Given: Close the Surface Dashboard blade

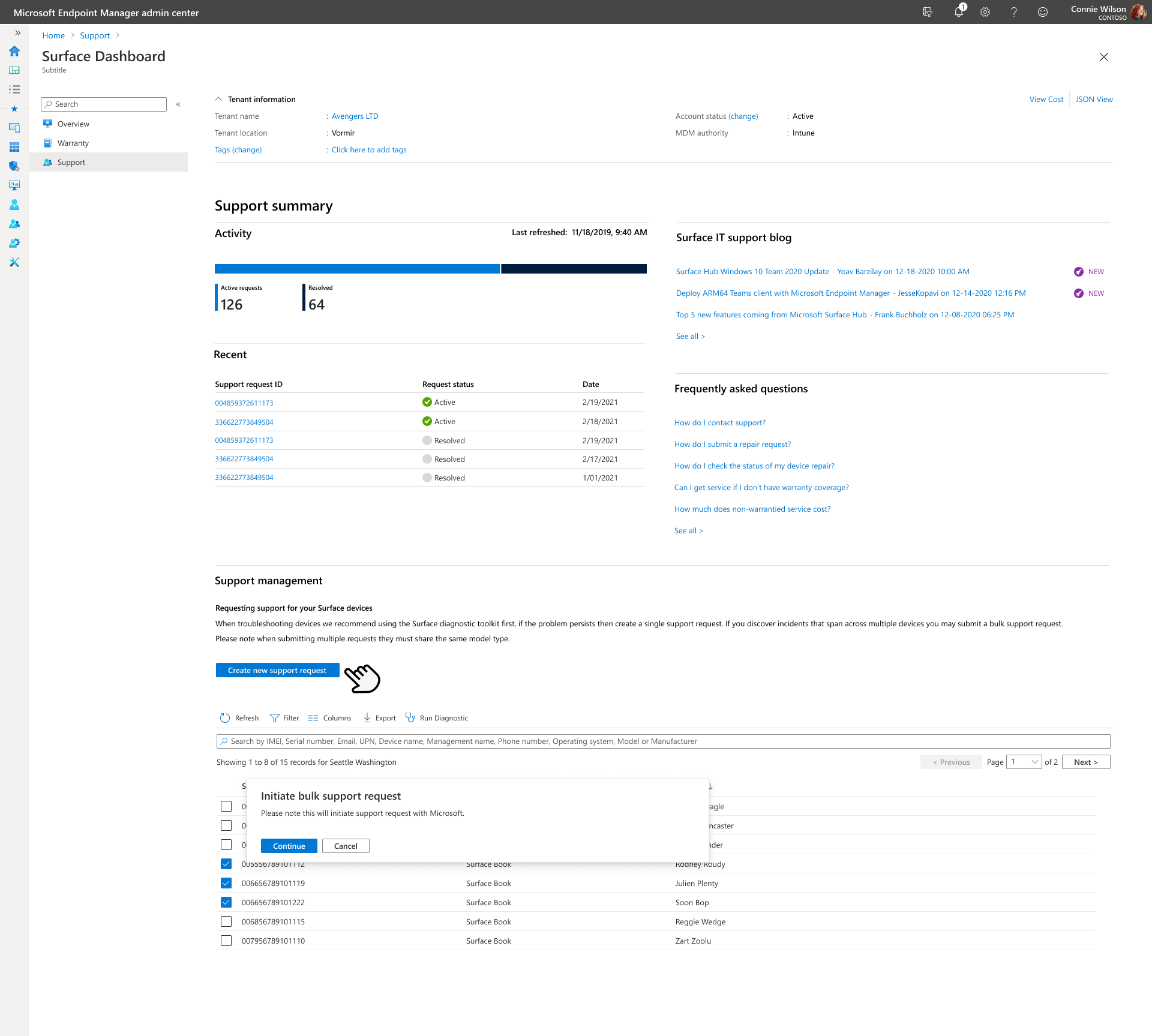Looking at the screenshot, I should [1103, 57].
